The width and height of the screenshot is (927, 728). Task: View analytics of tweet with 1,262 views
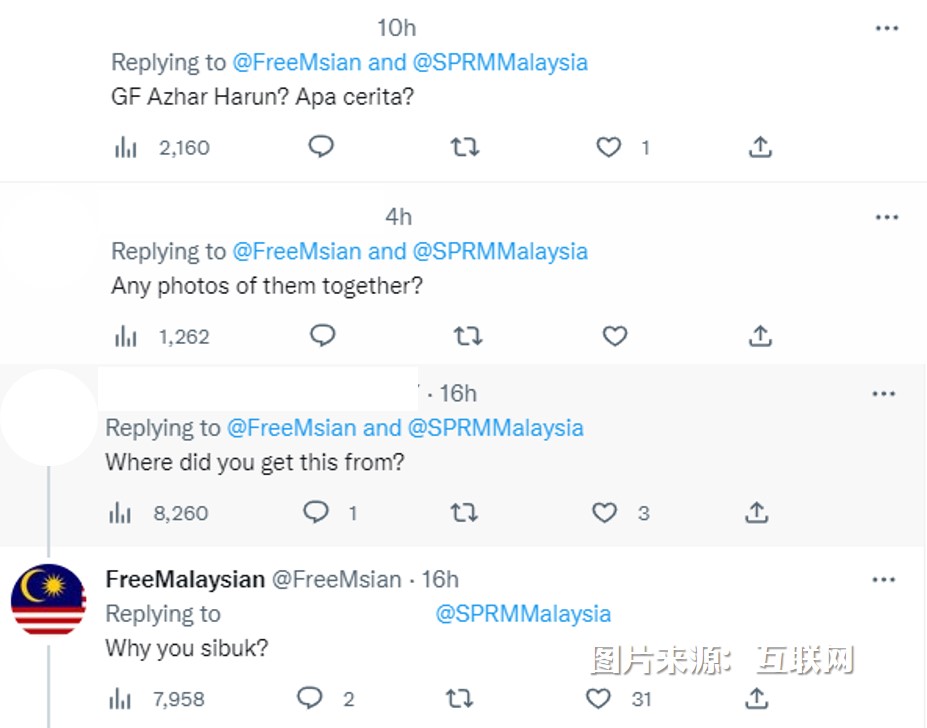point(127,337)
